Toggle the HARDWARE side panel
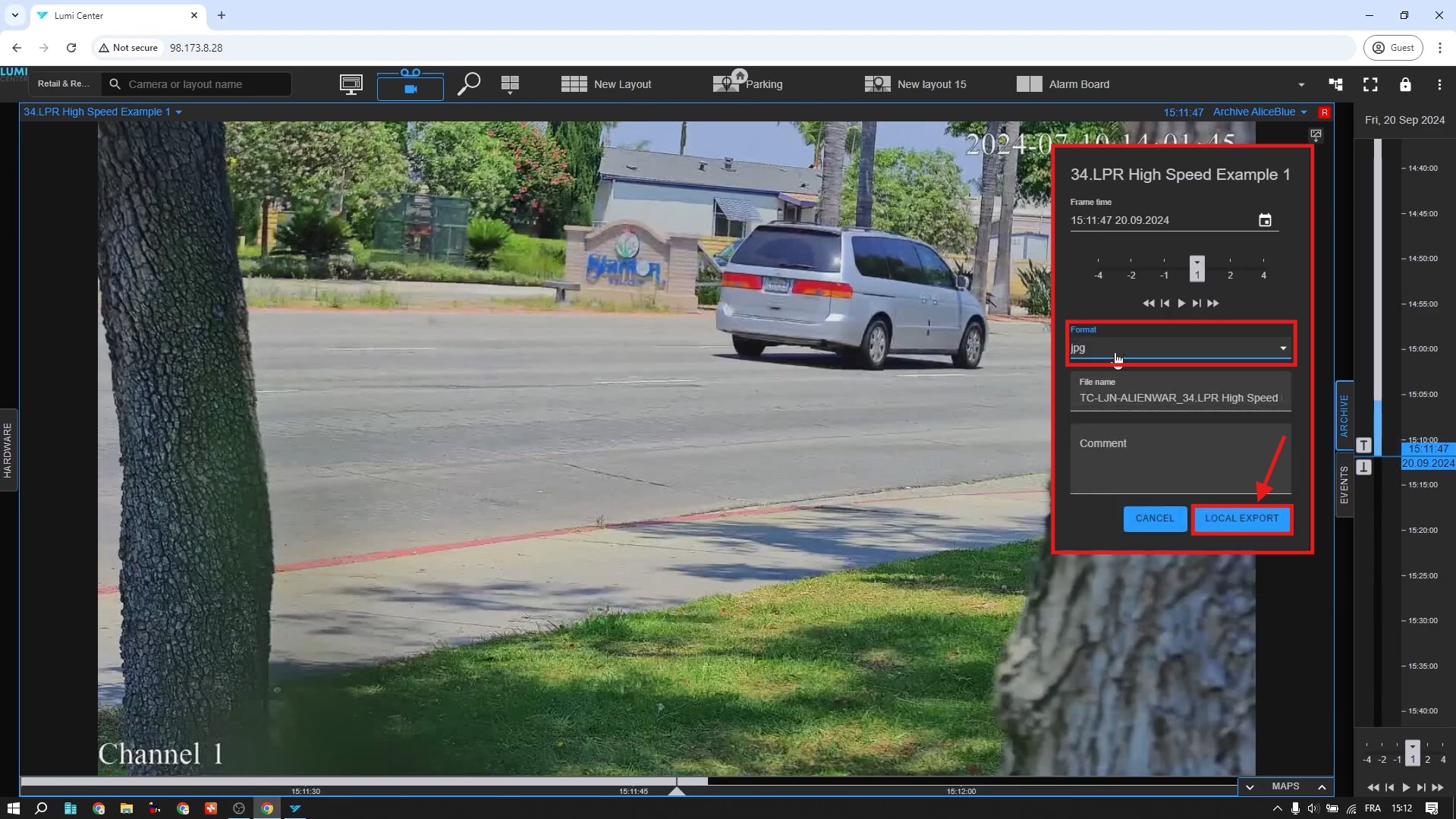Screen dimensions: 1456x819 8,449
